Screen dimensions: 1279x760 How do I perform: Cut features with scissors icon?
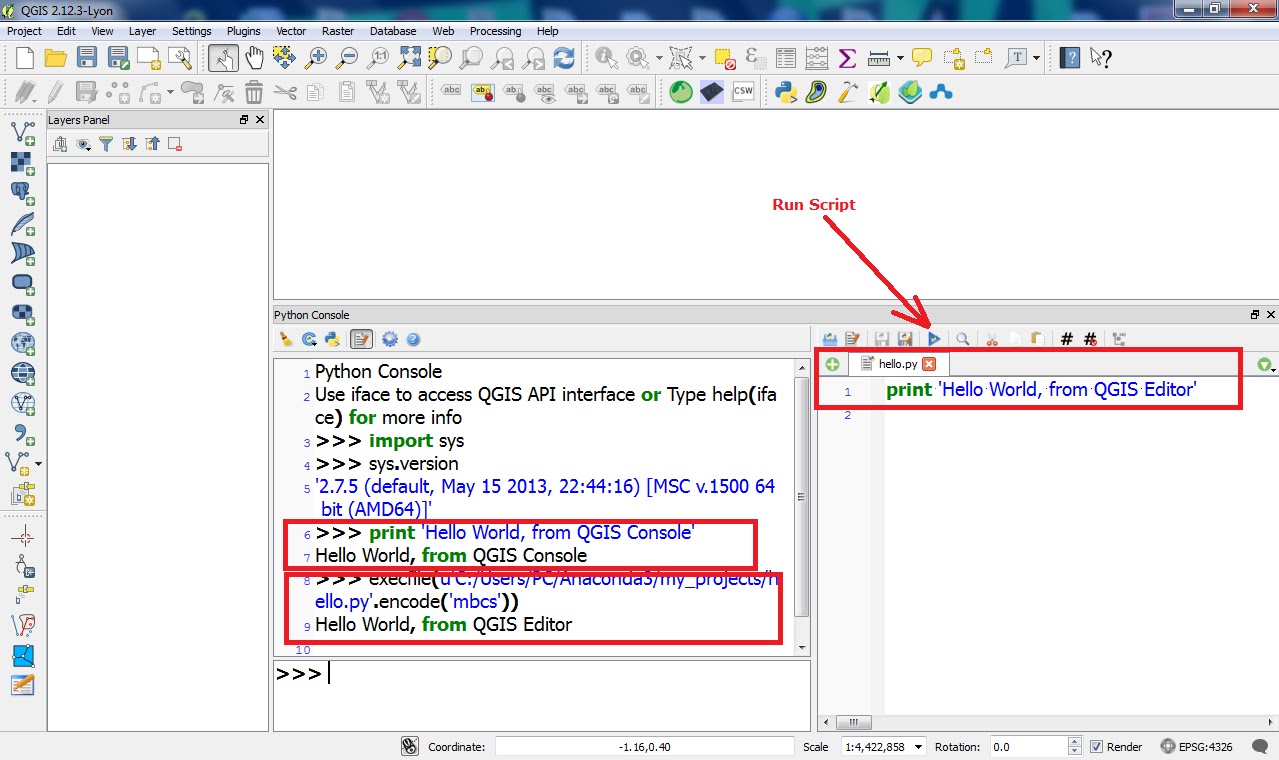285,93
